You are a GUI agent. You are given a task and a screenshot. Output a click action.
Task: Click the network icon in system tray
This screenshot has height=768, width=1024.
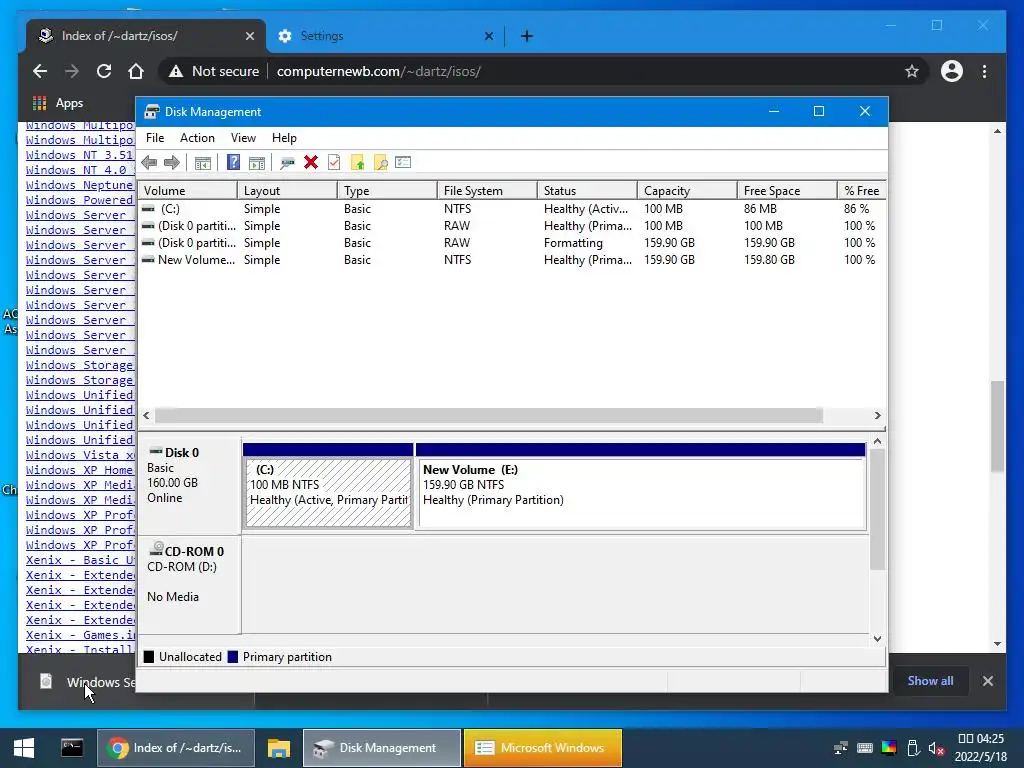pyautogui.click(x=841, y=748)
